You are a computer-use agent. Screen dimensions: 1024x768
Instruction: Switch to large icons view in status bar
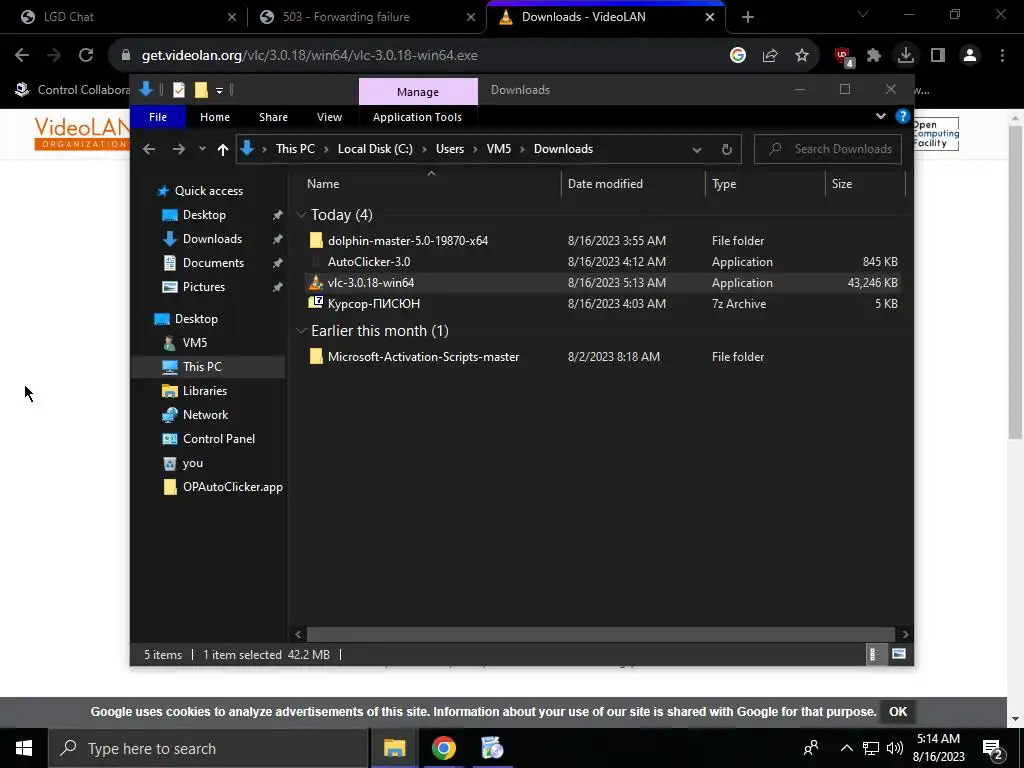point(899,654)
